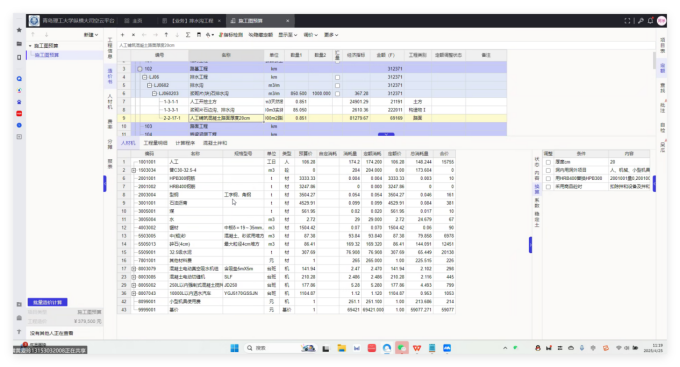Image resolution: width=680 pixels, height=367 pixels.
Task: Click the star favorites icon in left sidebar
Action: coord(19,30)
